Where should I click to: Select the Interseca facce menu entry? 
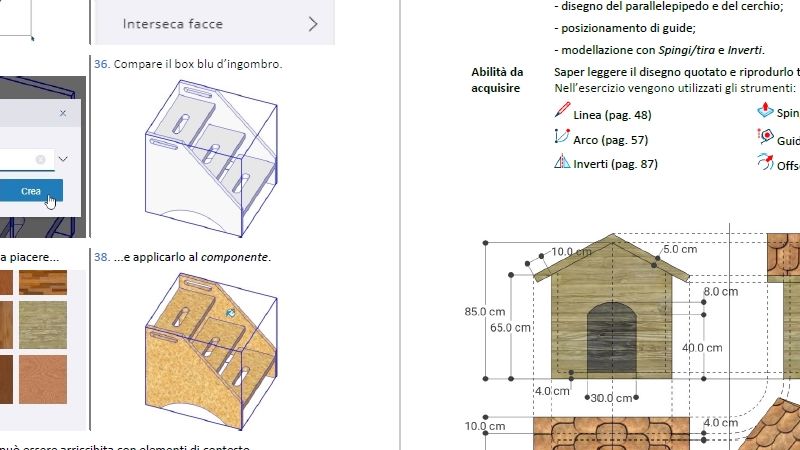pos(214,23)
